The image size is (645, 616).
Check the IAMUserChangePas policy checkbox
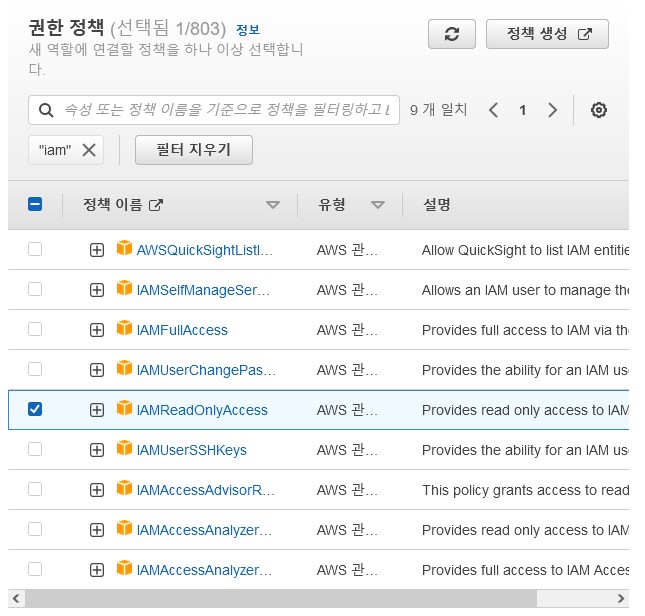(x=35, y=369)
